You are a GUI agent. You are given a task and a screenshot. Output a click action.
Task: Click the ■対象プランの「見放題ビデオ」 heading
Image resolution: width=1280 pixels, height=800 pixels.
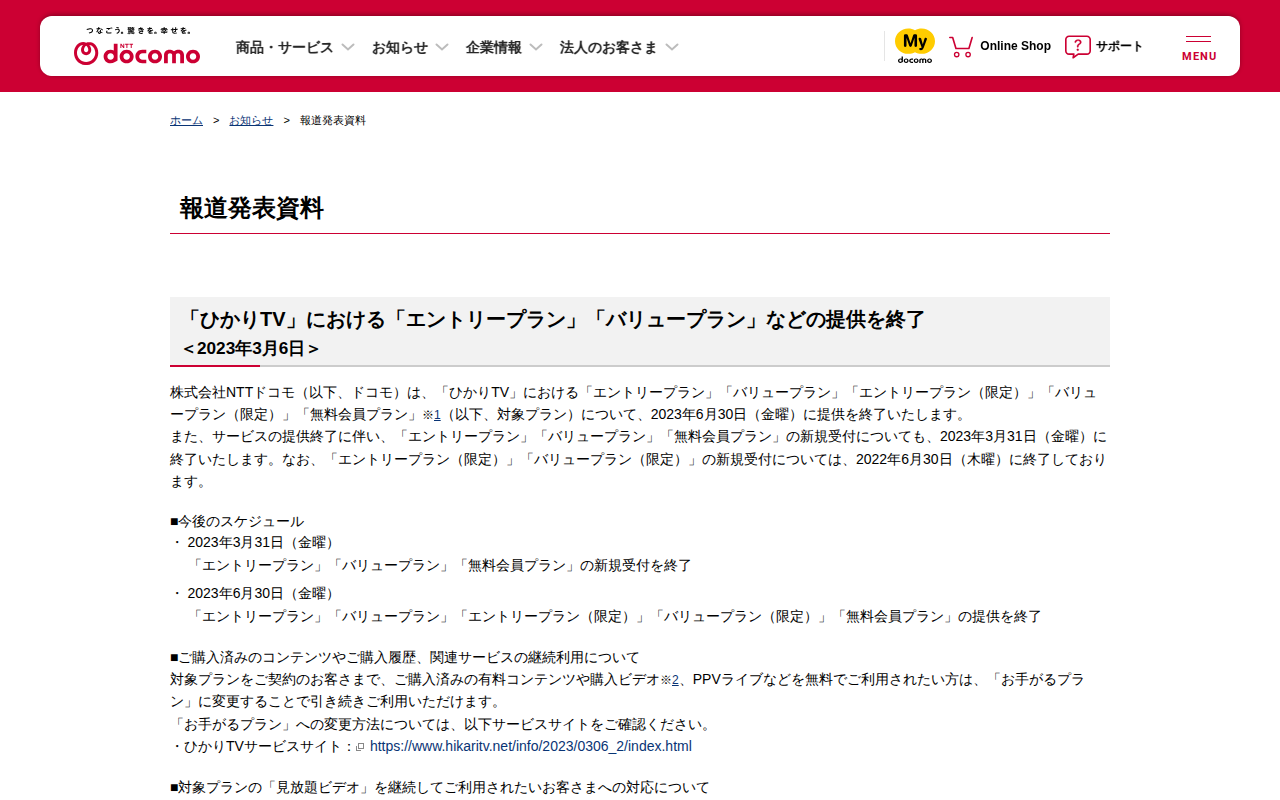click(440, 788)
